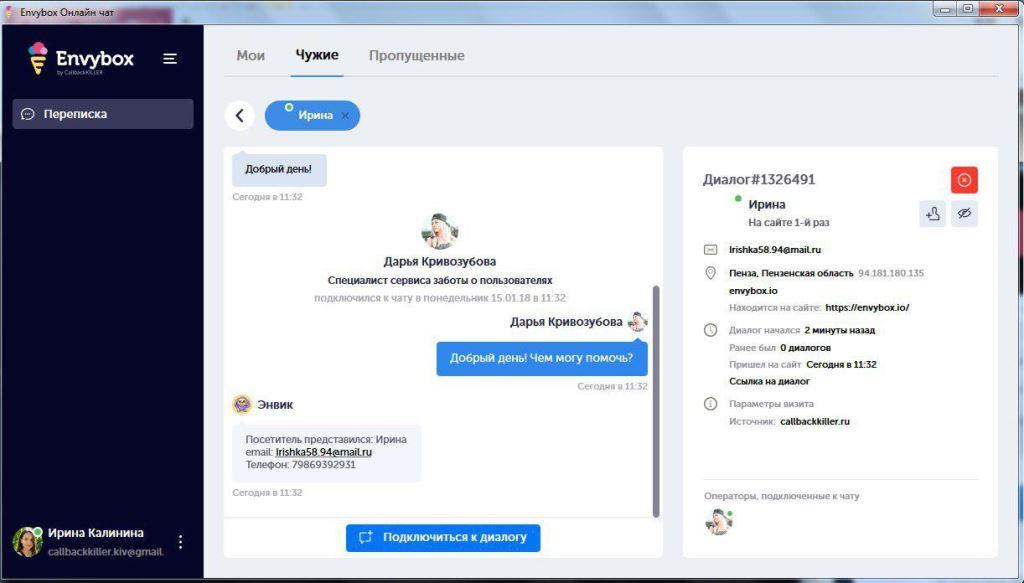
Task: Click the Добрый день! visitor message
Action: tap(279, 170)
